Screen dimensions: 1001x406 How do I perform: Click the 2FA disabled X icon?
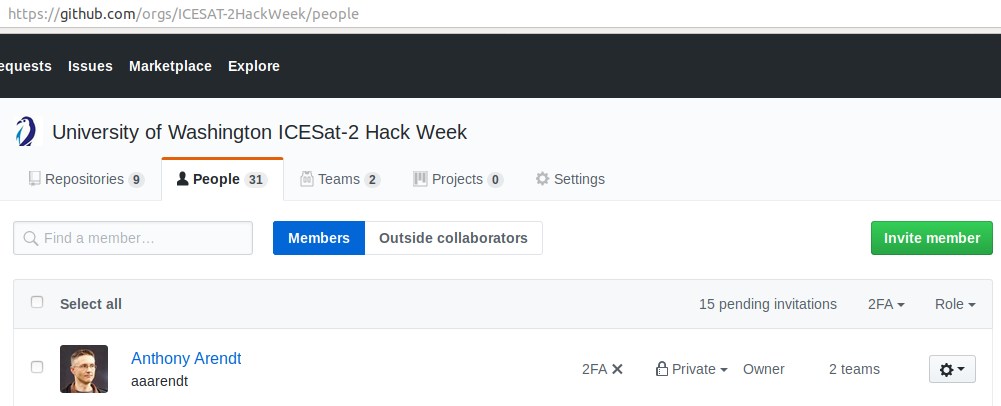point(617,369)
